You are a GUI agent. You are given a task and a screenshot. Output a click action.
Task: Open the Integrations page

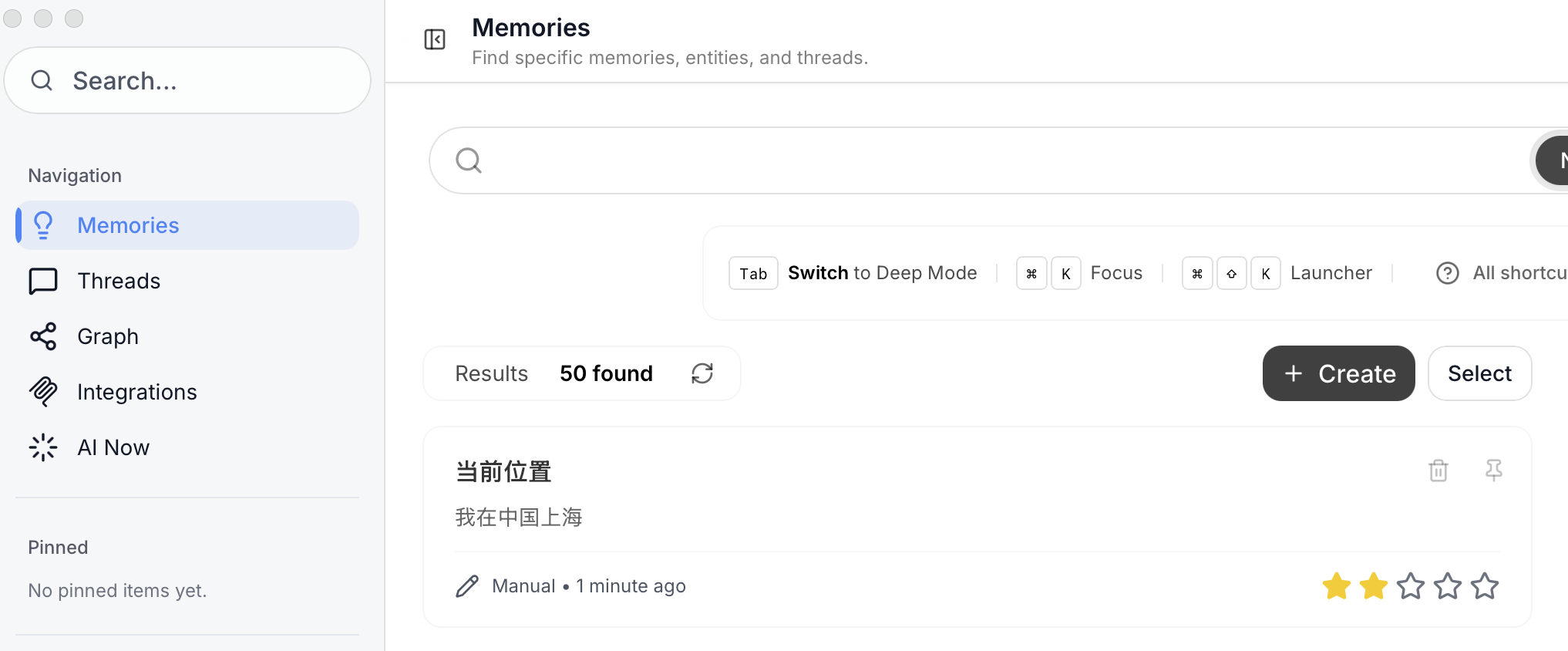136,392
